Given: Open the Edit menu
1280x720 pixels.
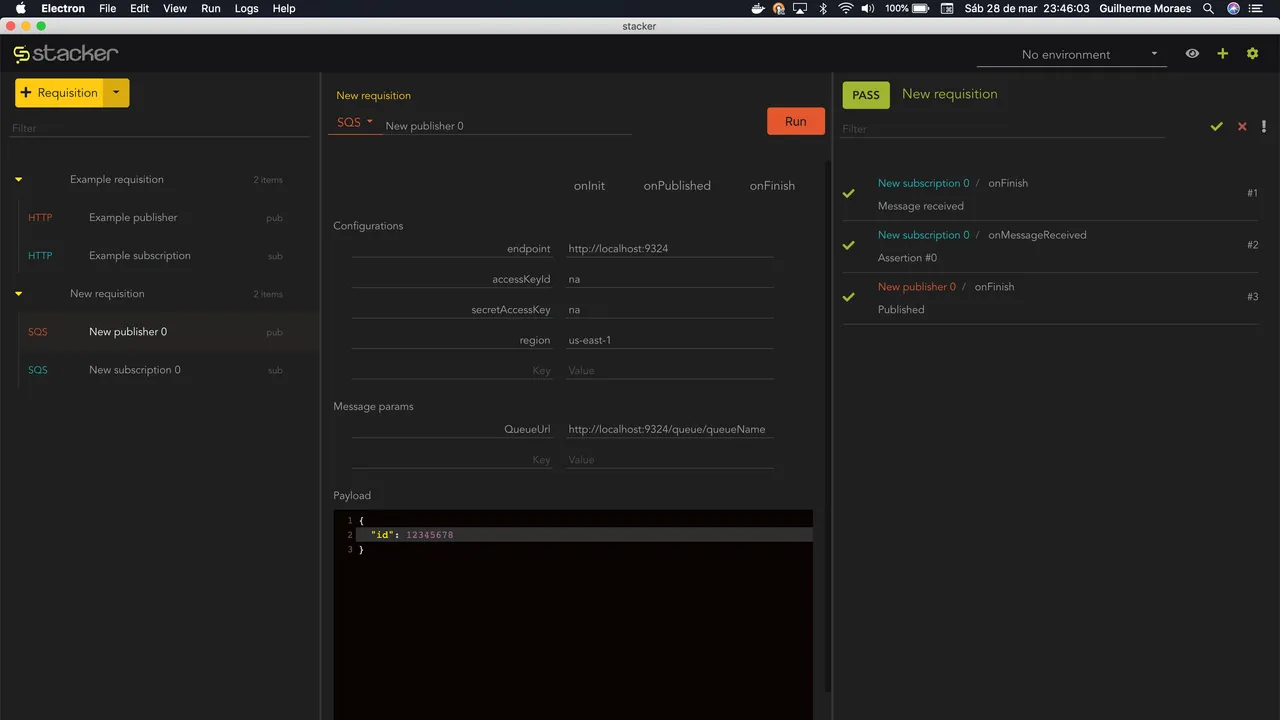Looking at the screenshot, I should coord(140,8).
